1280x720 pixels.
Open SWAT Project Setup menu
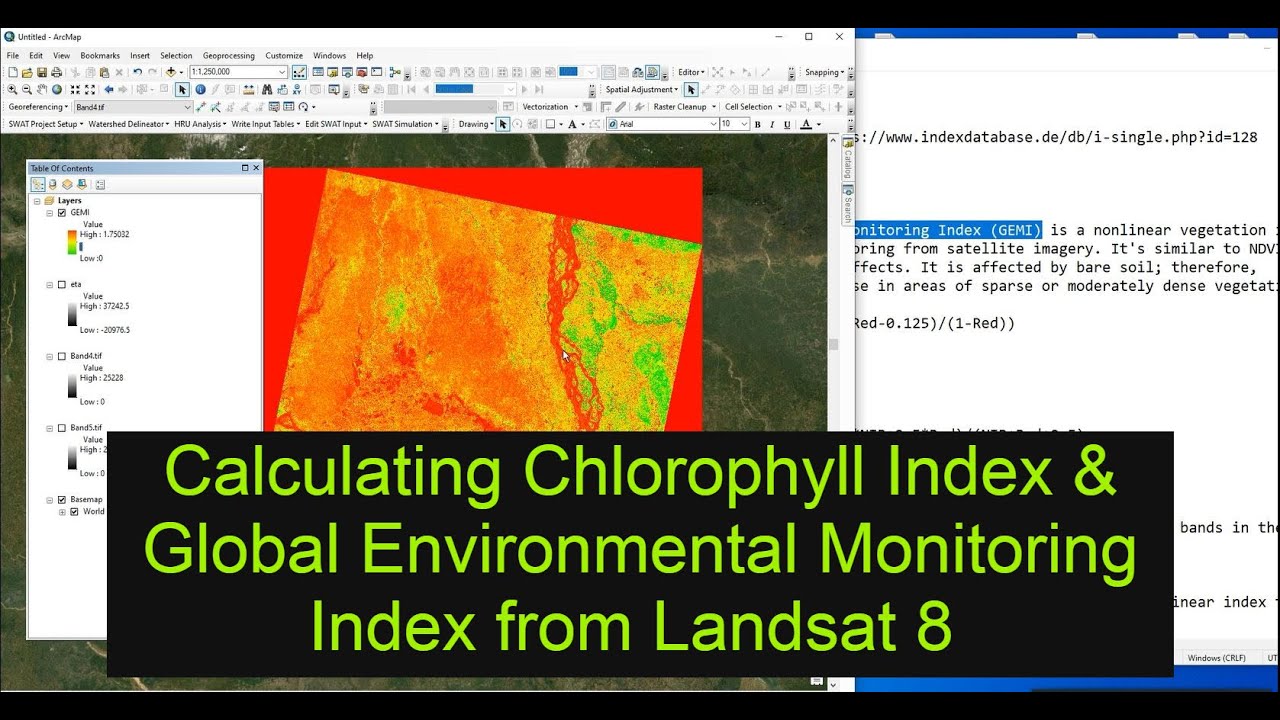pyautogui.click(x=45, y=124)
